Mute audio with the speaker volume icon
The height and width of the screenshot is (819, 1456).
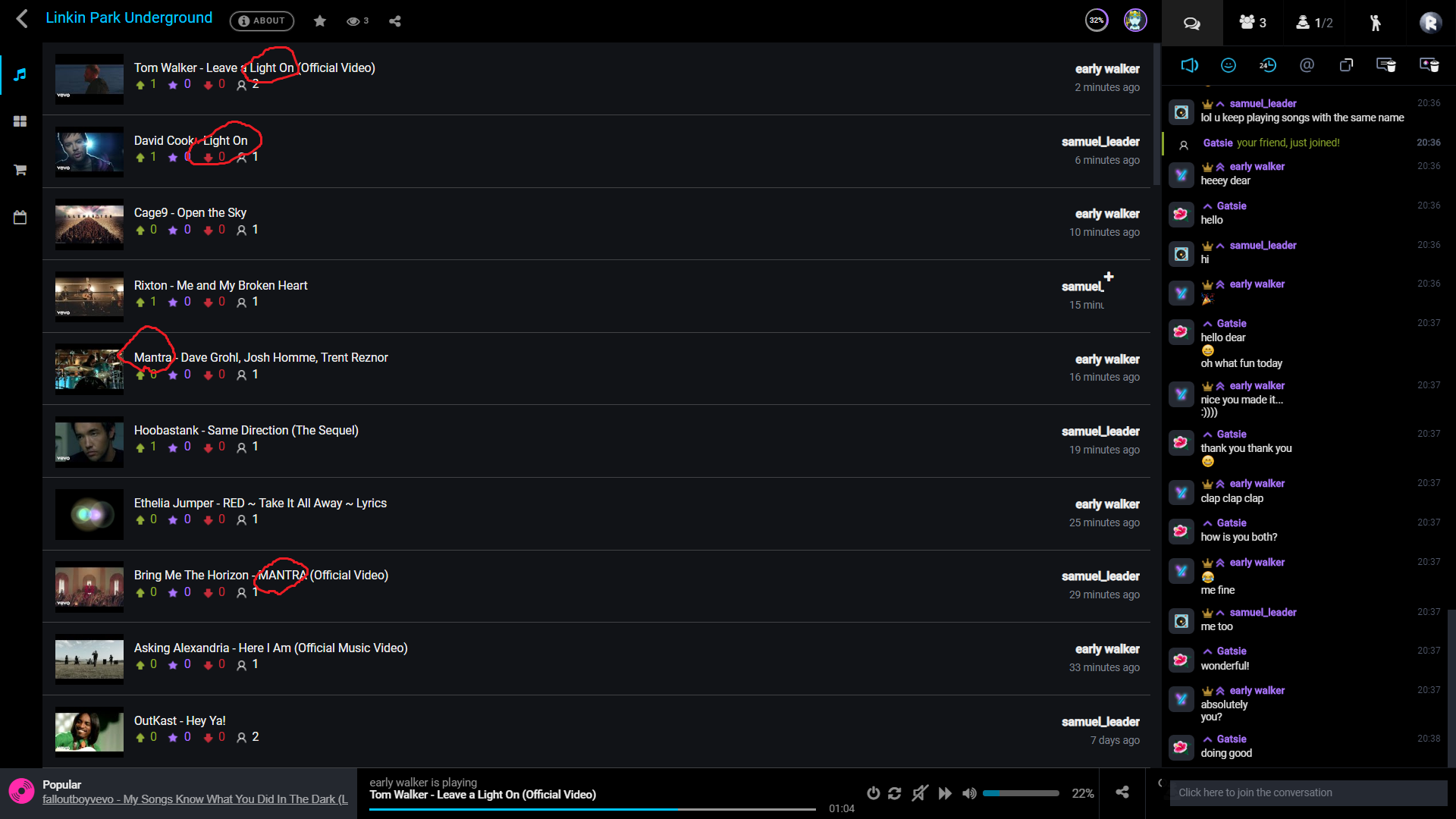pyautogui.click(x=969, y=793)
